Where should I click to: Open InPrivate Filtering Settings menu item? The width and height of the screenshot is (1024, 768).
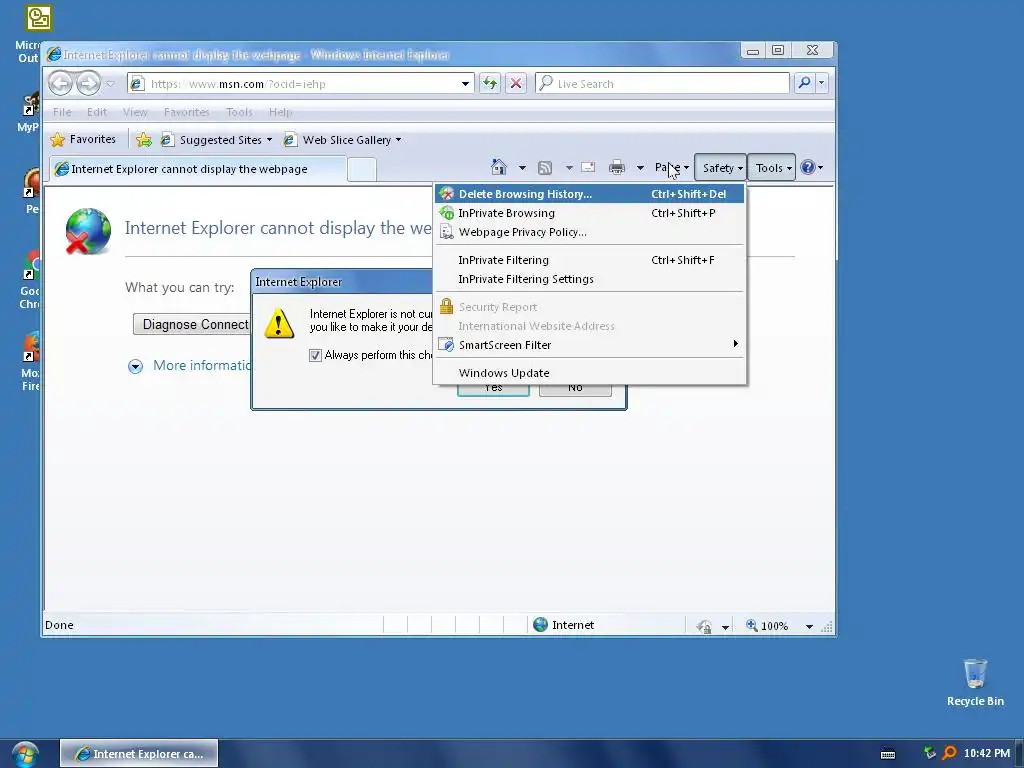[589, 279]
